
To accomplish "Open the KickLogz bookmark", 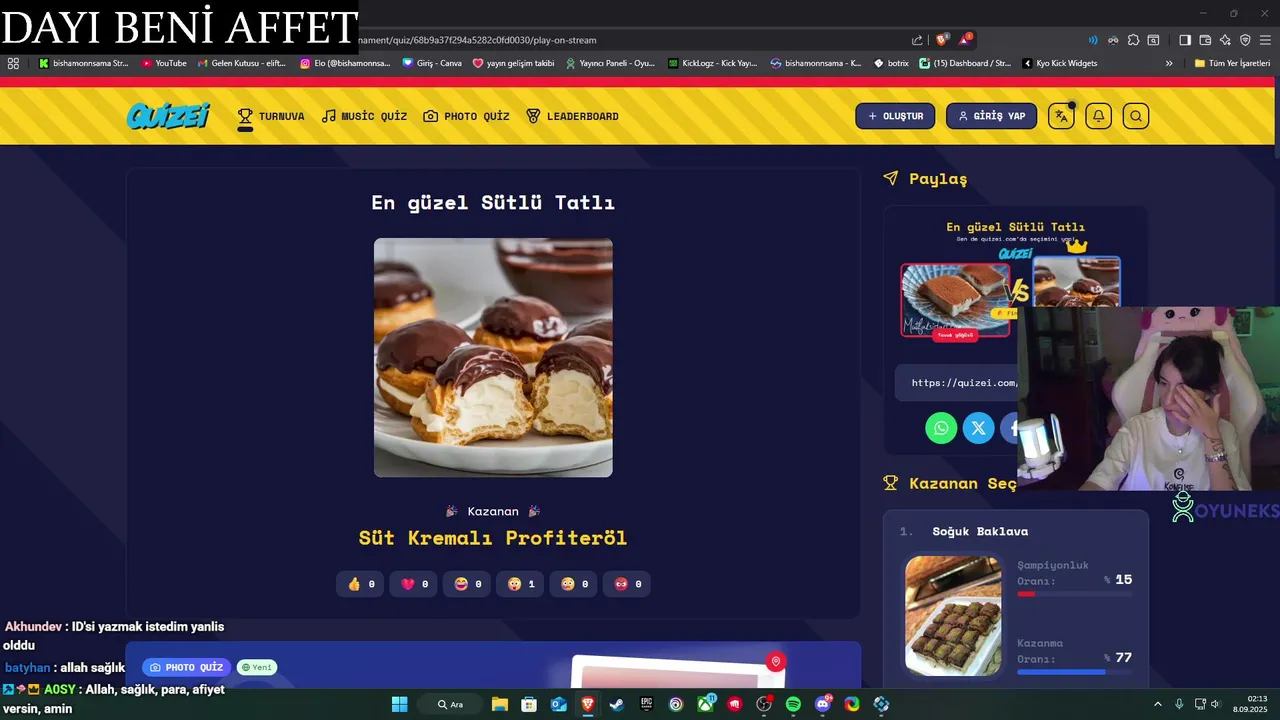I will coord(712,63).
